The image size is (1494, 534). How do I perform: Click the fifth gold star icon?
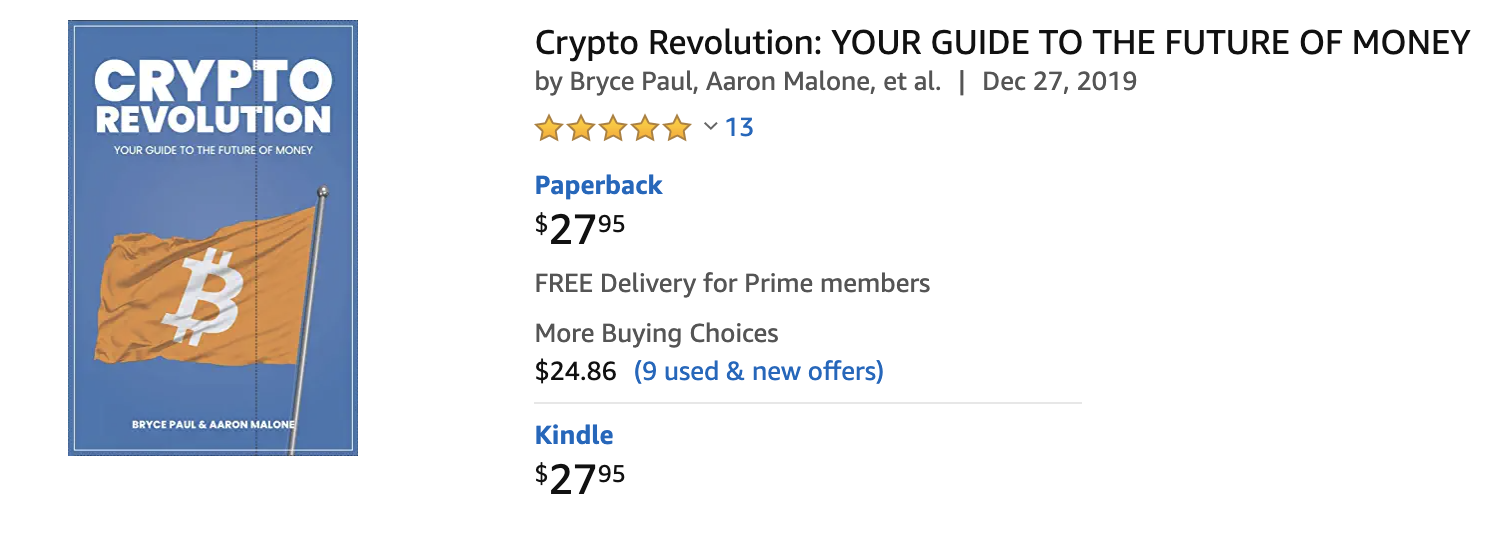677,128
